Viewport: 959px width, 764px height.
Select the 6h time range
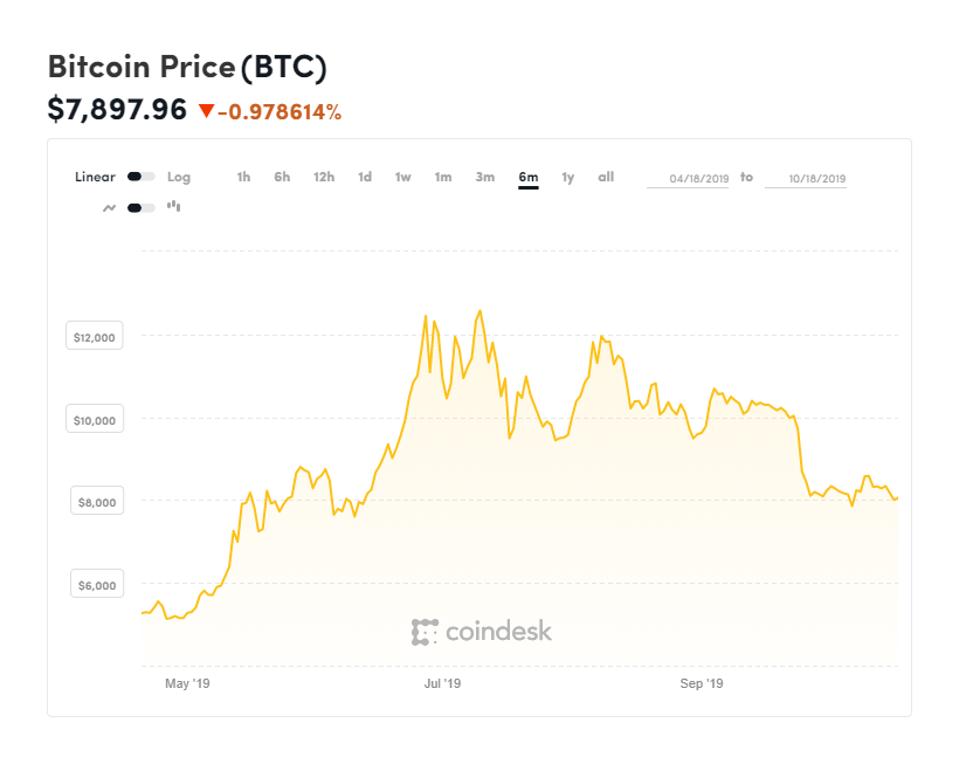(281, 177)
